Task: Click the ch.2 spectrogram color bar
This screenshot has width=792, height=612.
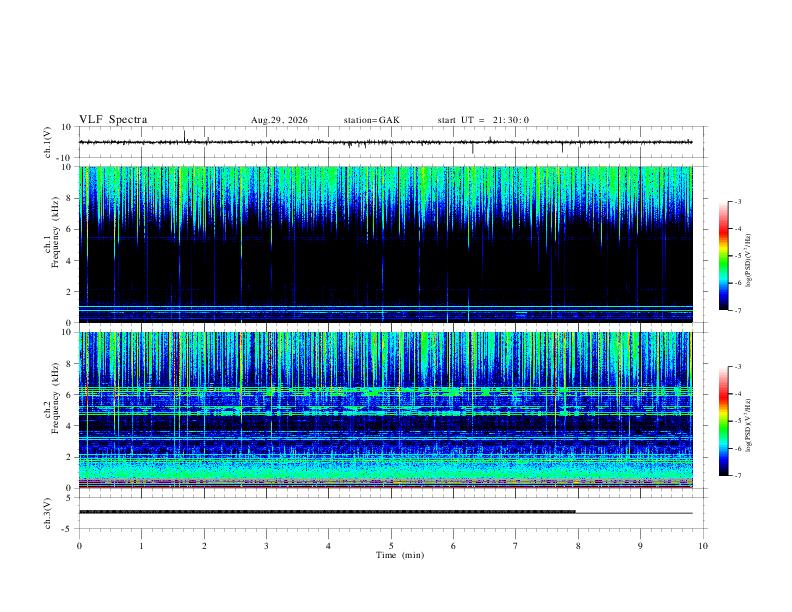Action: [723, 421]
